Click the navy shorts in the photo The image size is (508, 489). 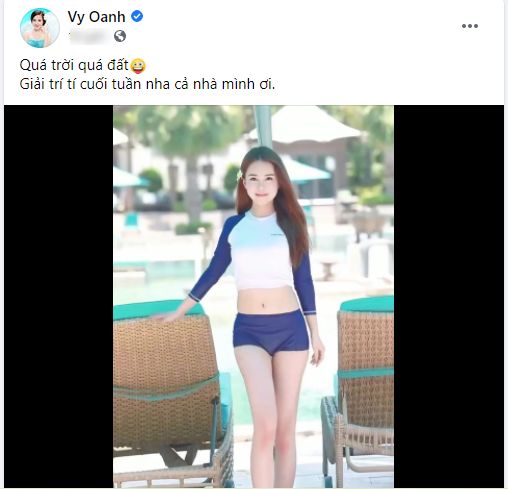(271, 331)
